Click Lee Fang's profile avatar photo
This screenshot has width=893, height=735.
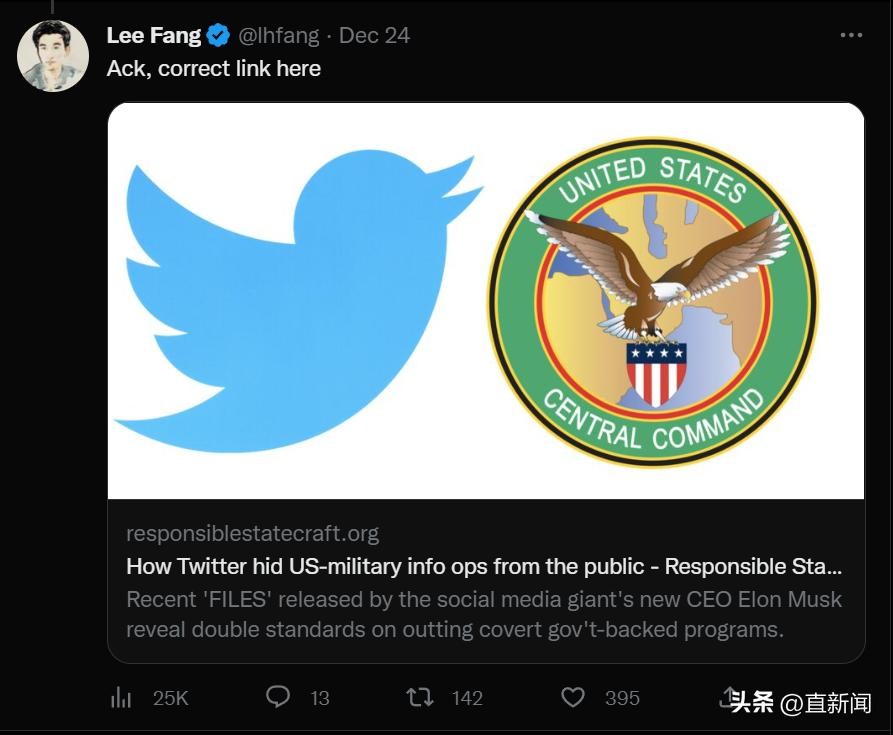coord(53,56)
